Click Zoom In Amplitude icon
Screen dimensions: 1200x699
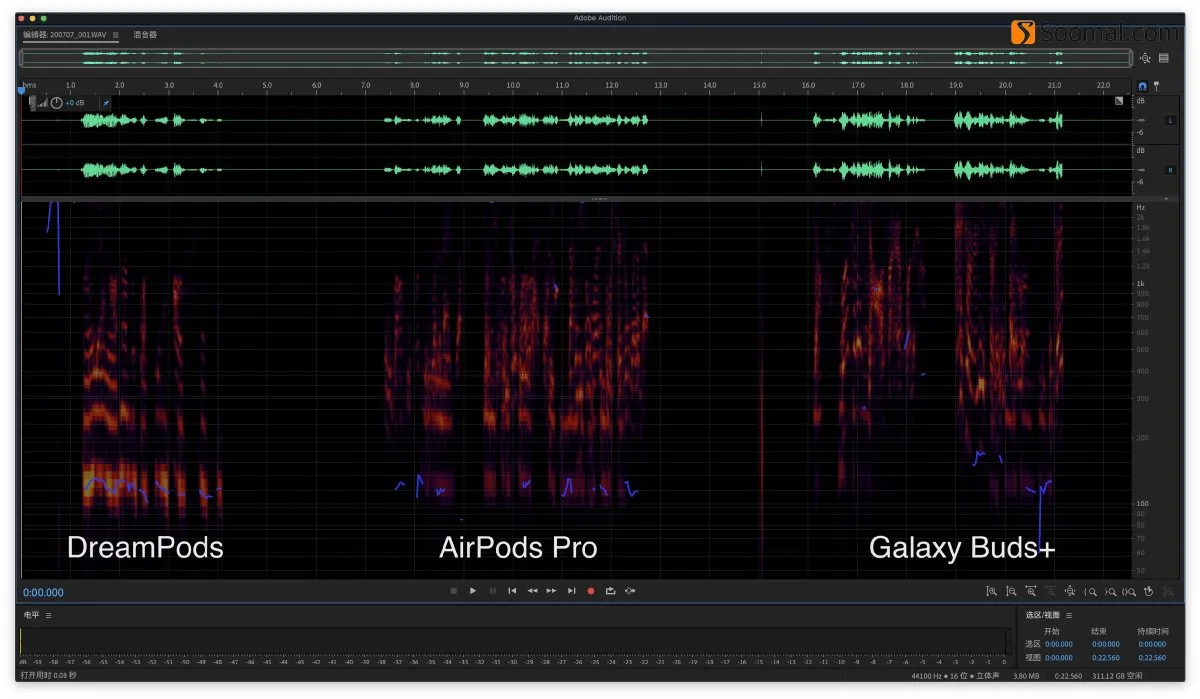992,591
